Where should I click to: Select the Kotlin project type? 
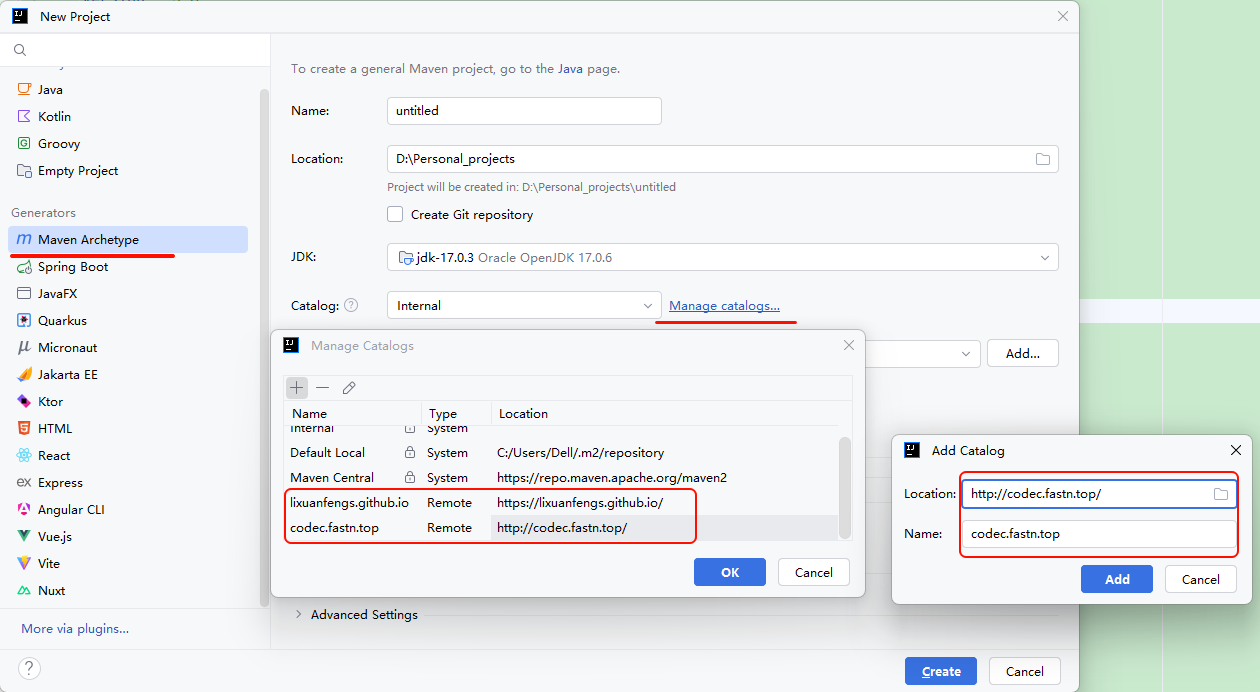(x=128, y=116)
